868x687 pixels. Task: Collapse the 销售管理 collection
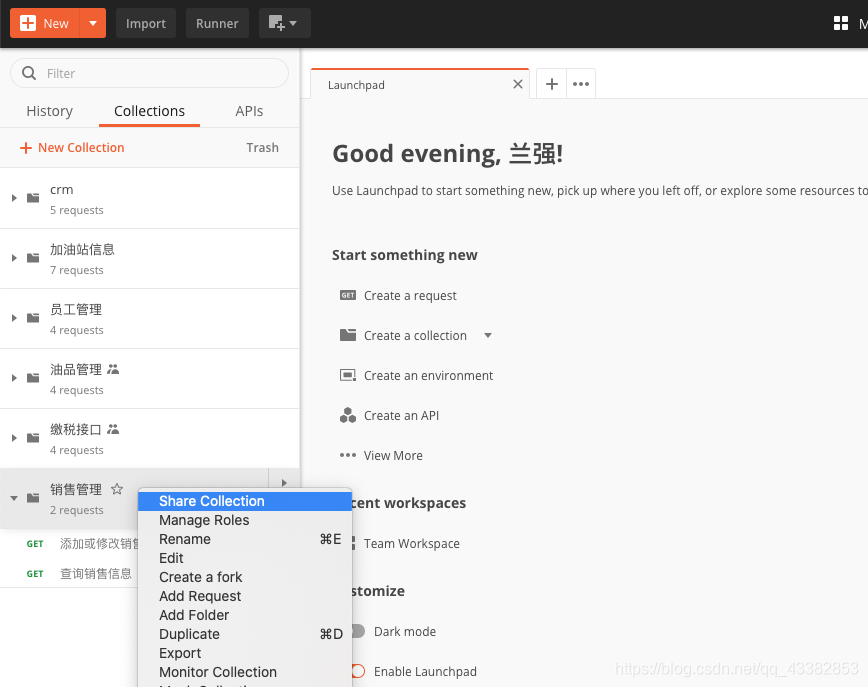(14, 498)
